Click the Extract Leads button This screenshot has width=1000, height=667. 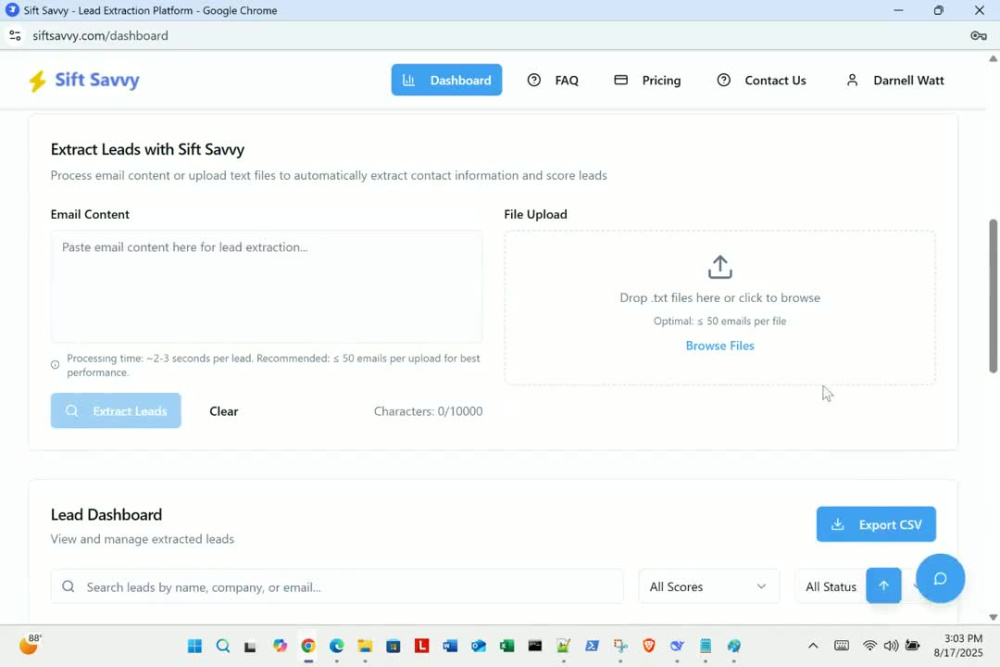tap(115, 411)
